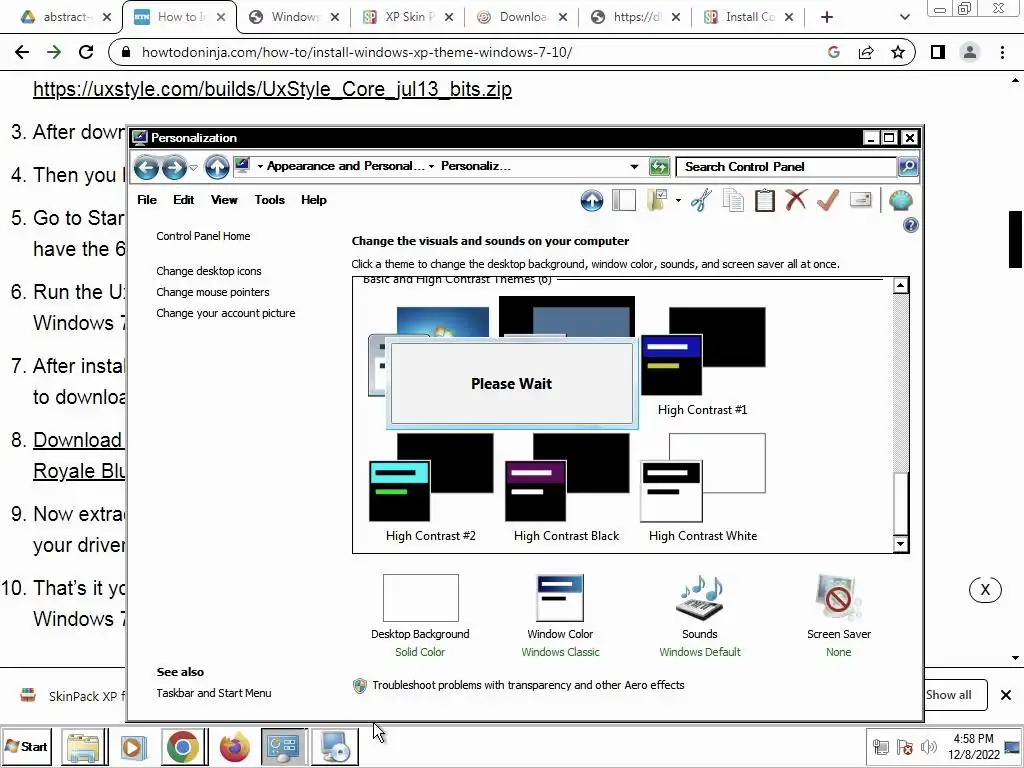Open Windows Explorer from the taskbar
The width and height of the screenshot is (1024, 768).
click(83, 746)
